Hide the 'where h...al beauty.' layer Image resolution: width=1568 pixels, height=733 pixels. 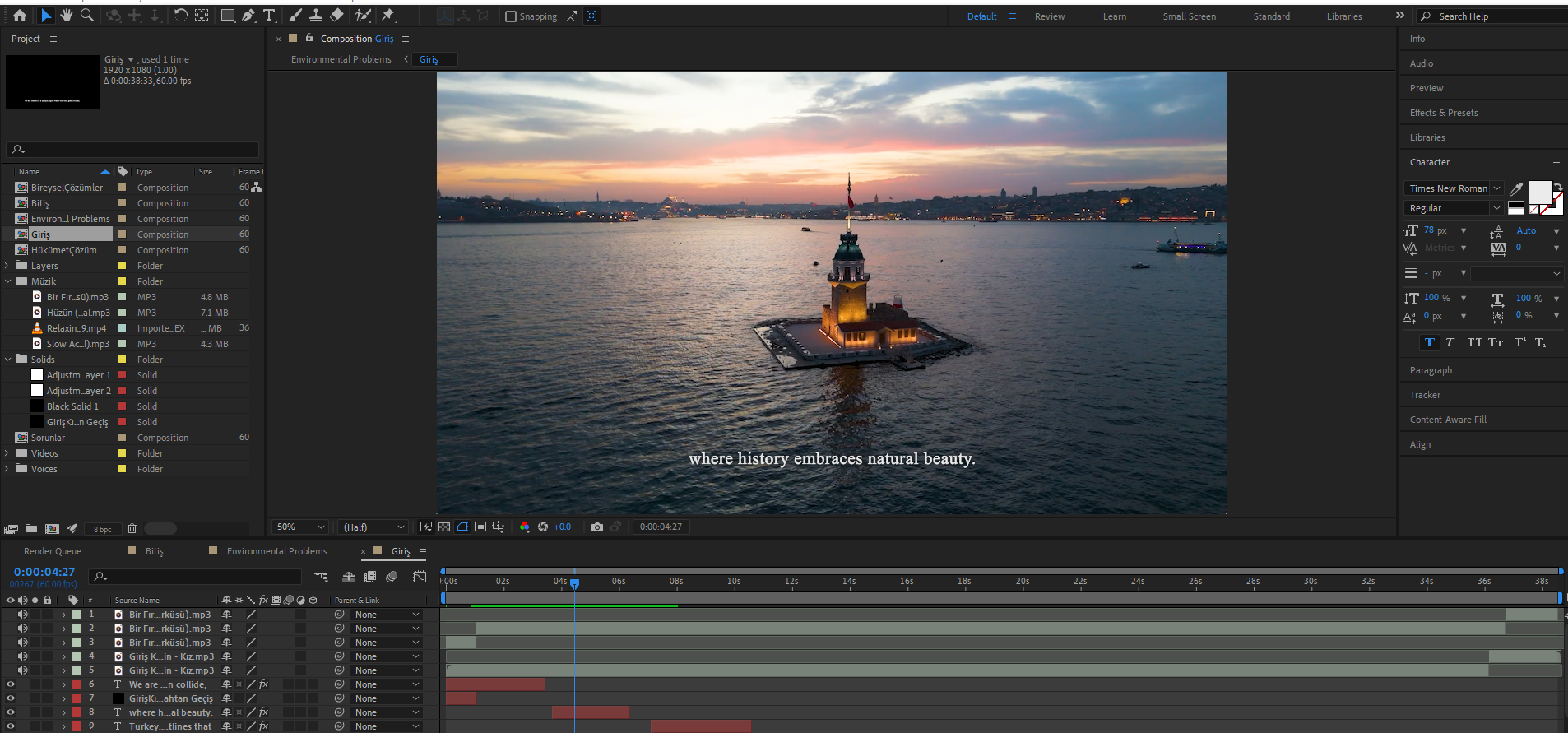11,712
